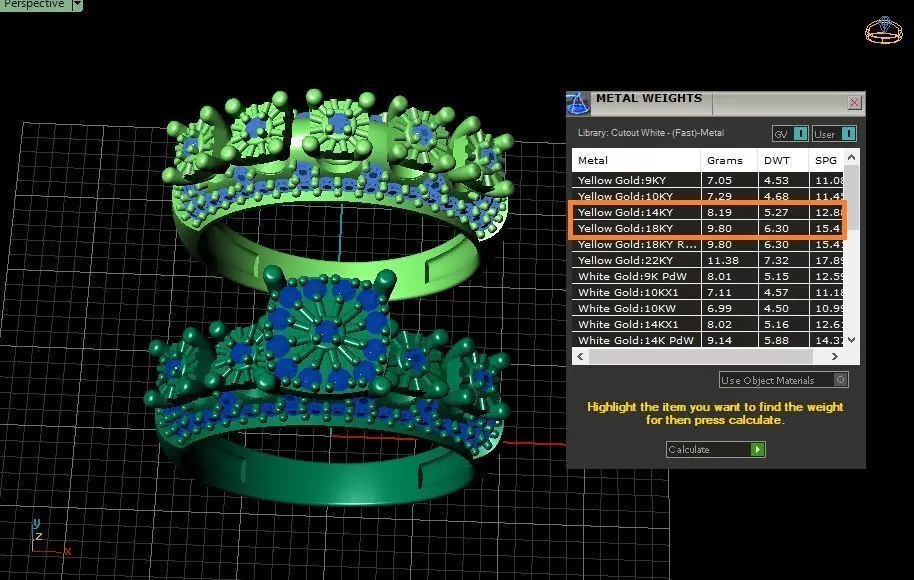914x580 pixels.
Task: Toggle Use Object Materials option
Action: (x=783, y=380)
